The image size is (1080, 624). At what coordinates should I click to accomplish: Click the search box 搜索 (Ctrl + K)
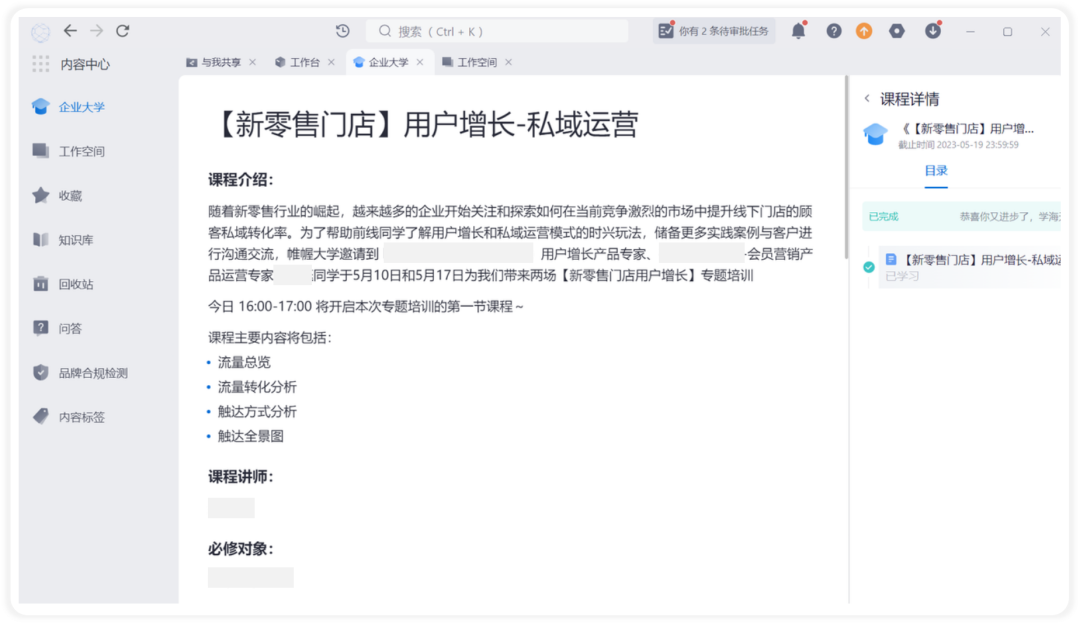point(497,31)
